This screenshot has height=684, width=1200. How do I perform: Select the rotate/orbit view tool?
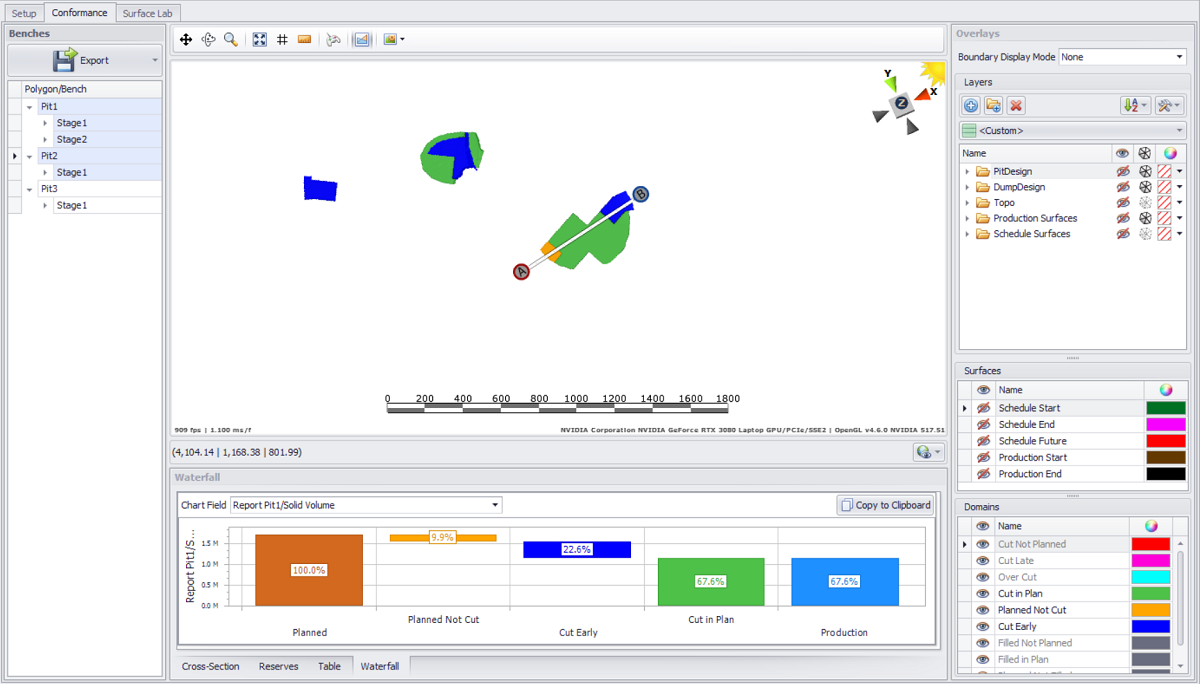coord(208,40)
